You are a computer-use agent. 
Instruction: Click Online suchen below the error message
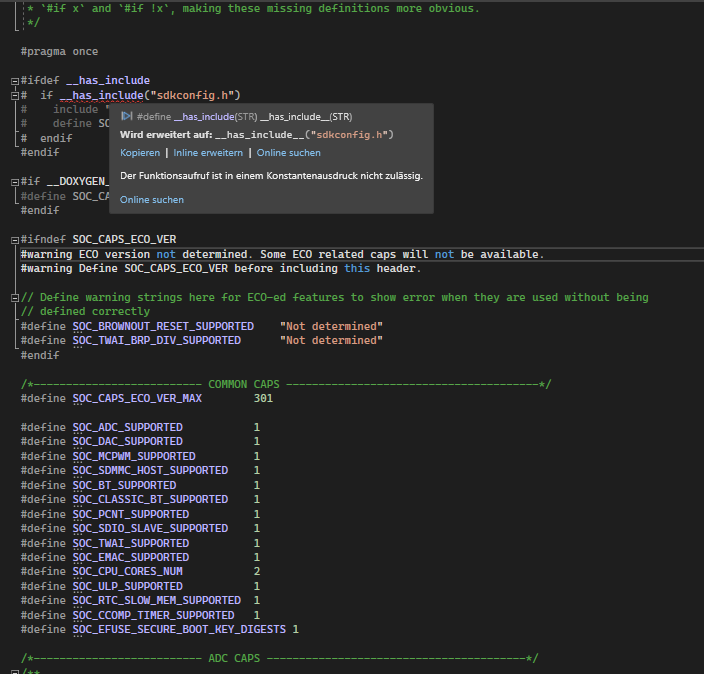(152, 200)
